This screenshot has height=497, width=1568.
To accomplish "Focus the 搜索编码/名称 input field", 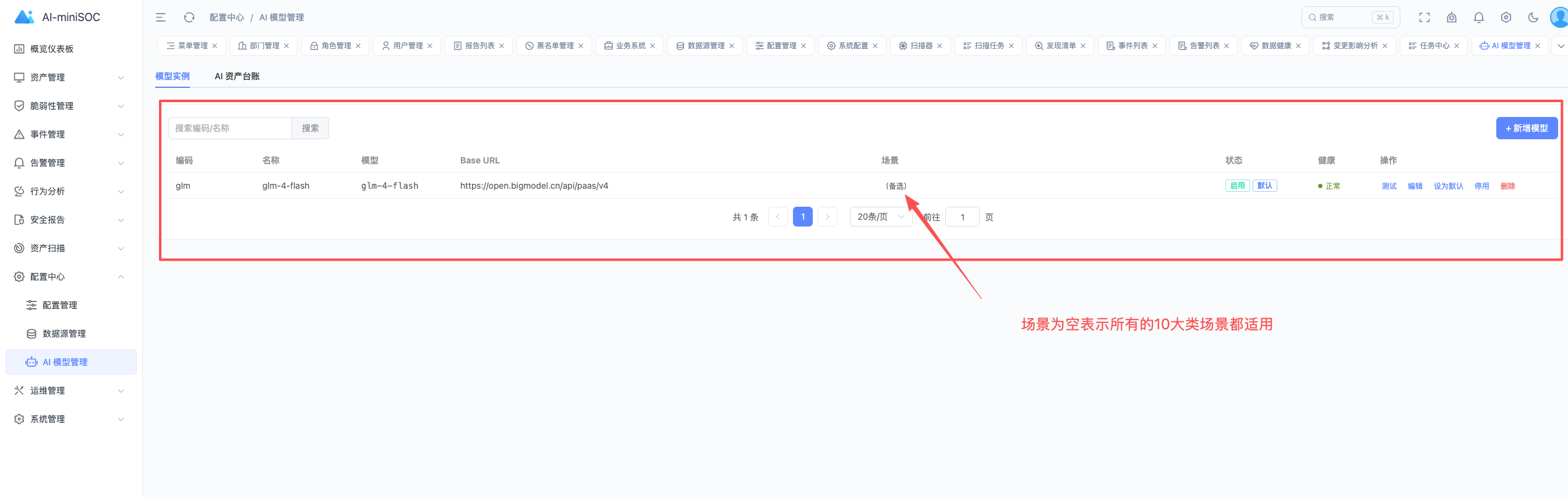I will [230, 128].
